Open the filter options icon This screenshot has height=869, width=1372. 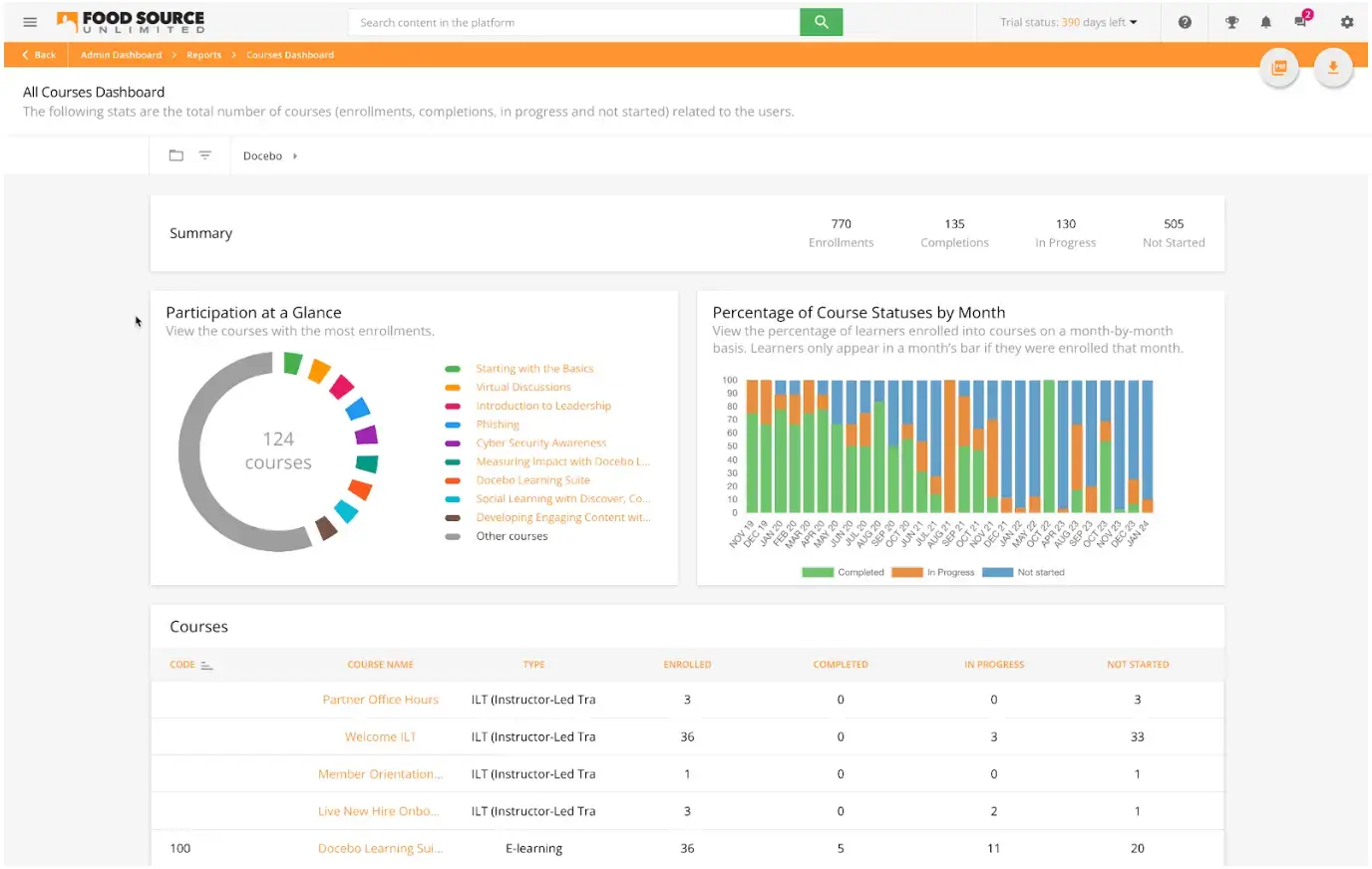[203, 154]
